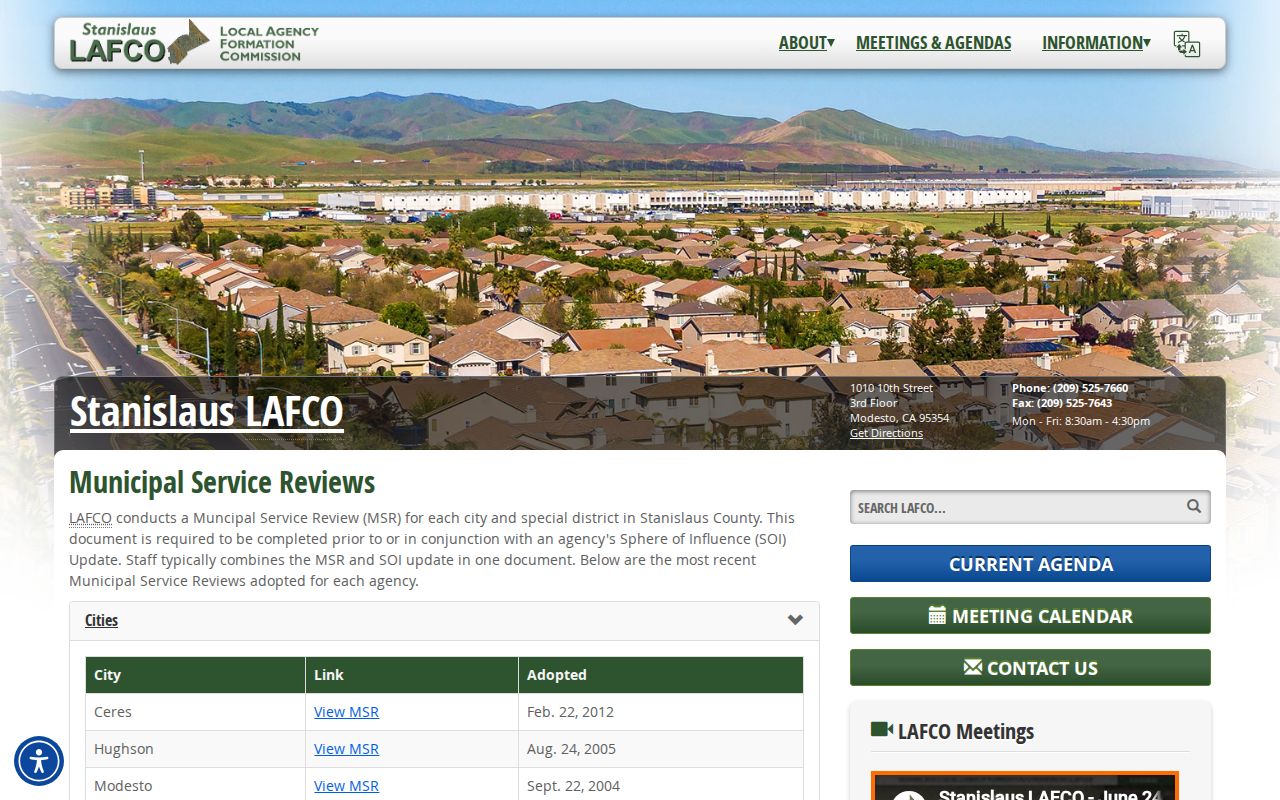
Task: Click the video camera icon beside LAFCO Meetings
Action: point(882,729)
